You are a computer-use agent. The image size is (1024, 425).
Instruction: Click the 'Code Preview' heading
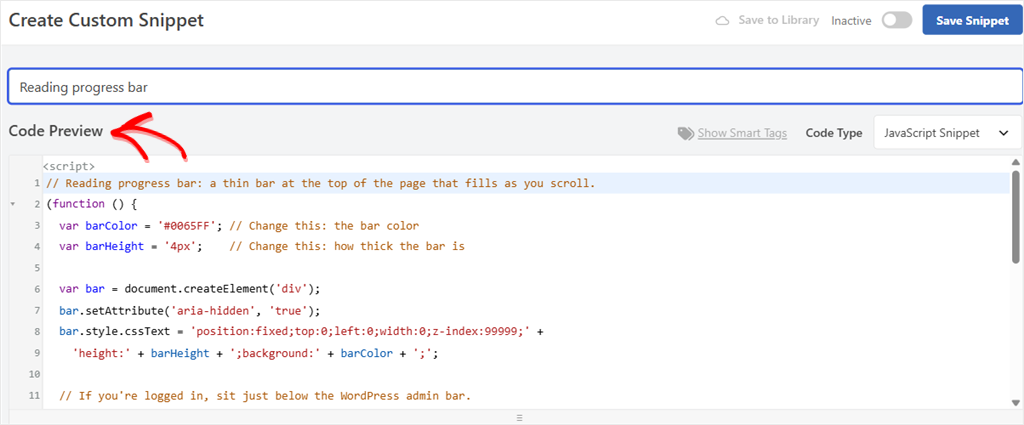pos(56,131)
